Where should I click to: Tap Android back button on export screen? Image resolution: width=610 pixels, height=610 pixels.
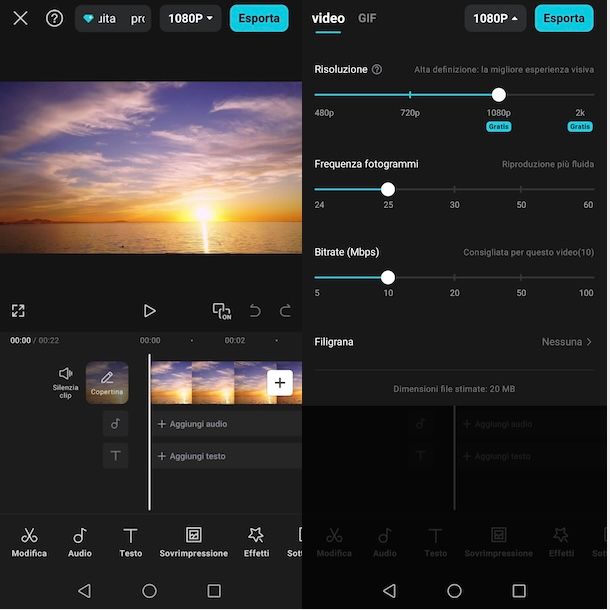click(x=389, y=591)
